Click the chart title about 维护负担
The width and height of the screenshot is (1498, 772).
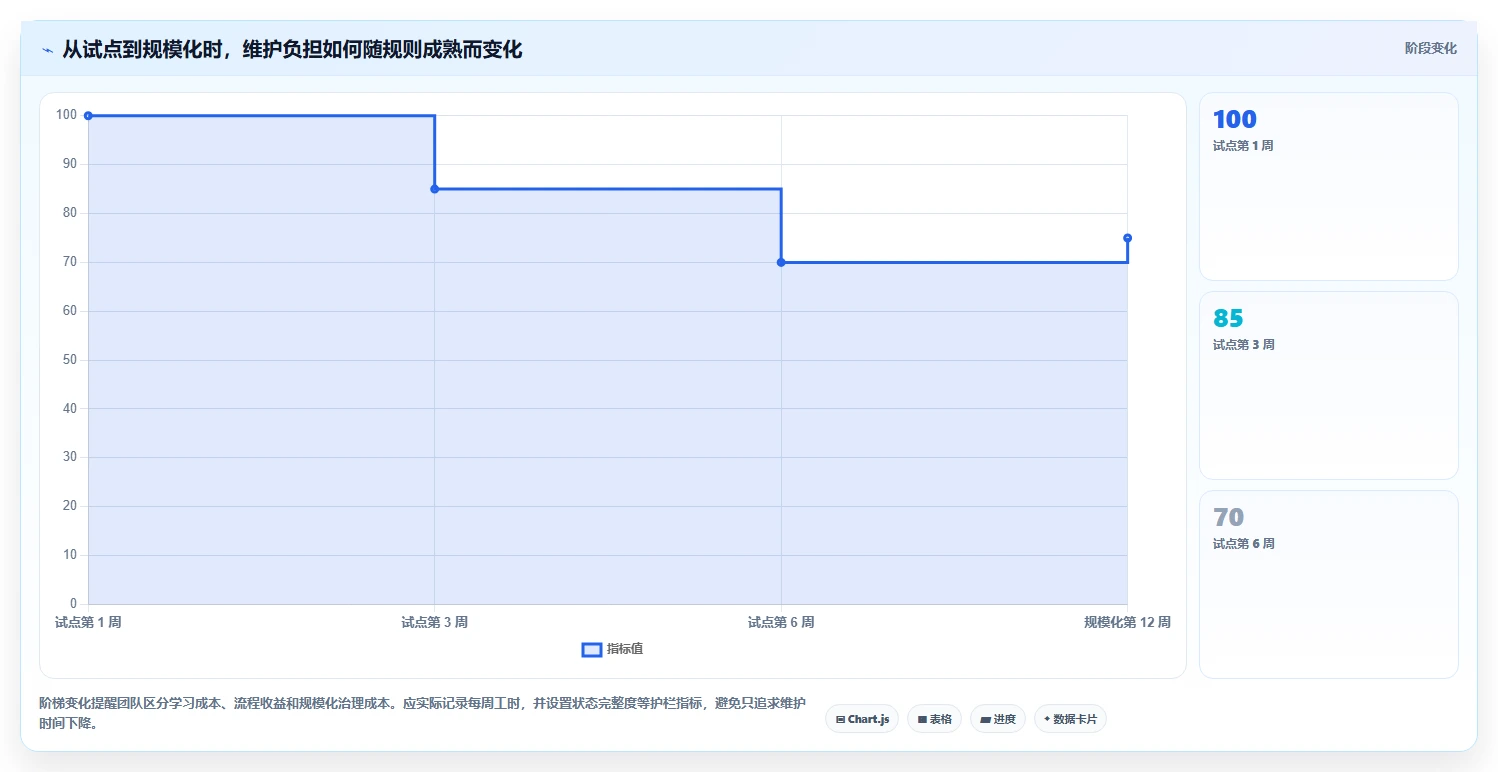(x=292, y=49)
